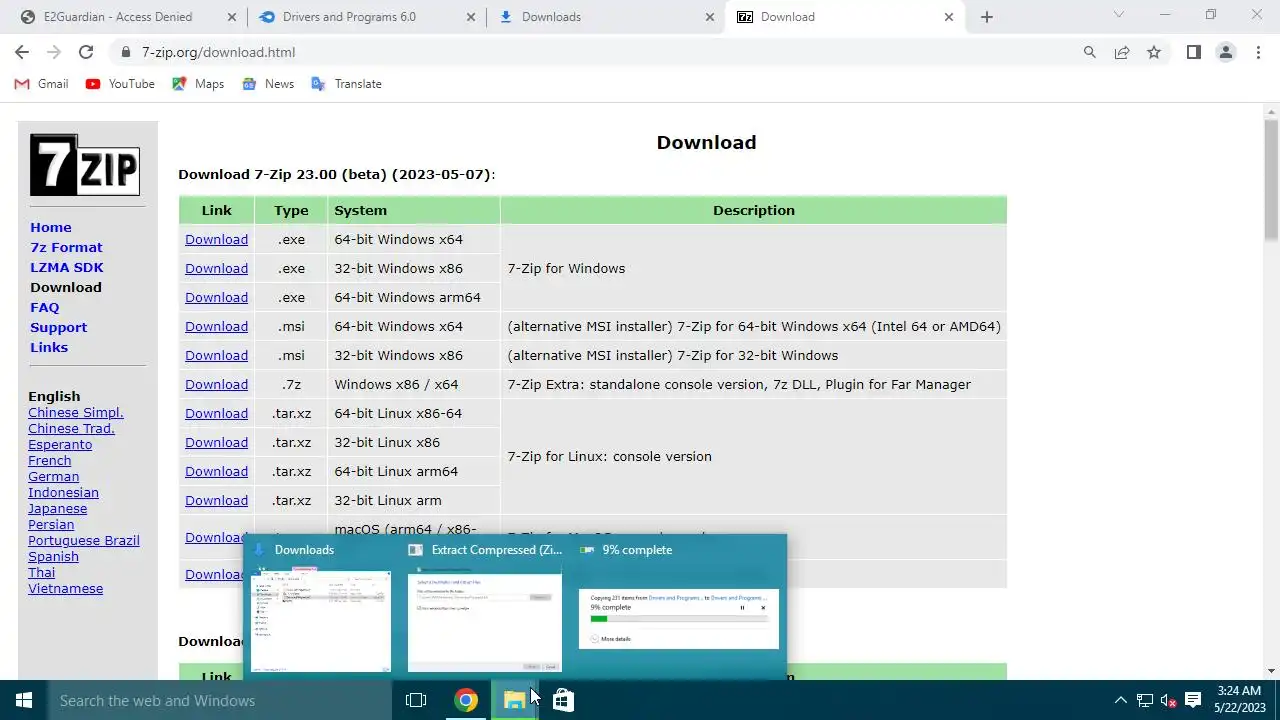The width and height of the screenshot is (1280, 720).
Task: Open YouTube bookmark
Action: point(120,84)
